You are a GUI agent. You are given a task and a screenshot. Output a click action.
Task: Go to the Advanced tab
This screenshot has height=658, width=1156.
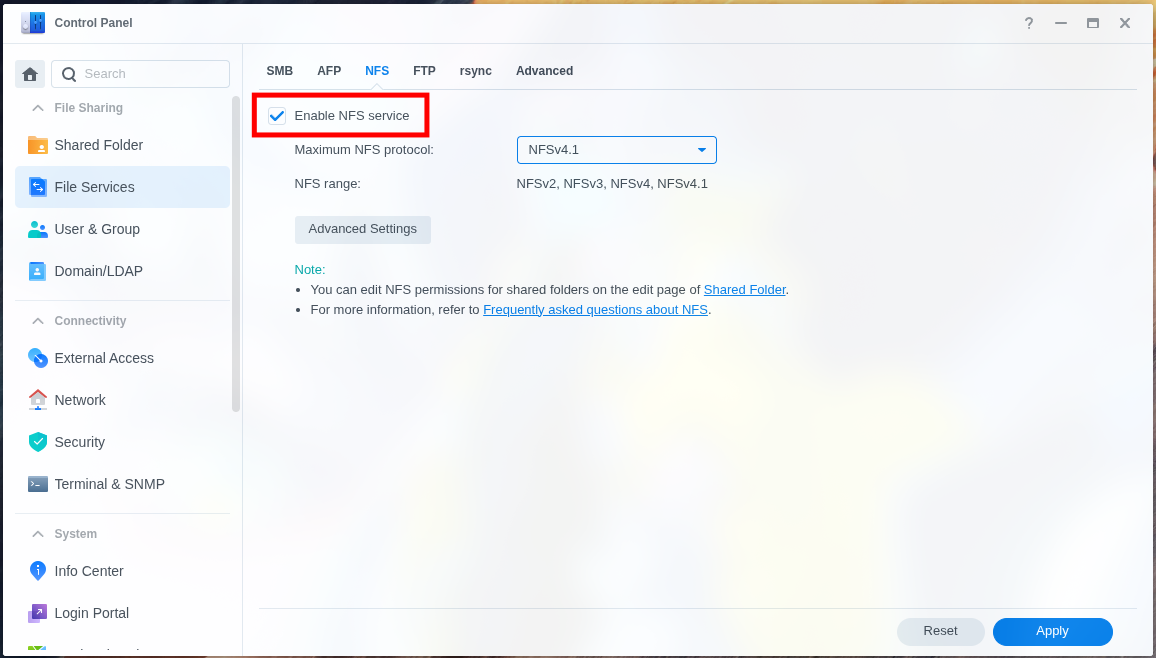pyautogui.click(x=544, y=71)
